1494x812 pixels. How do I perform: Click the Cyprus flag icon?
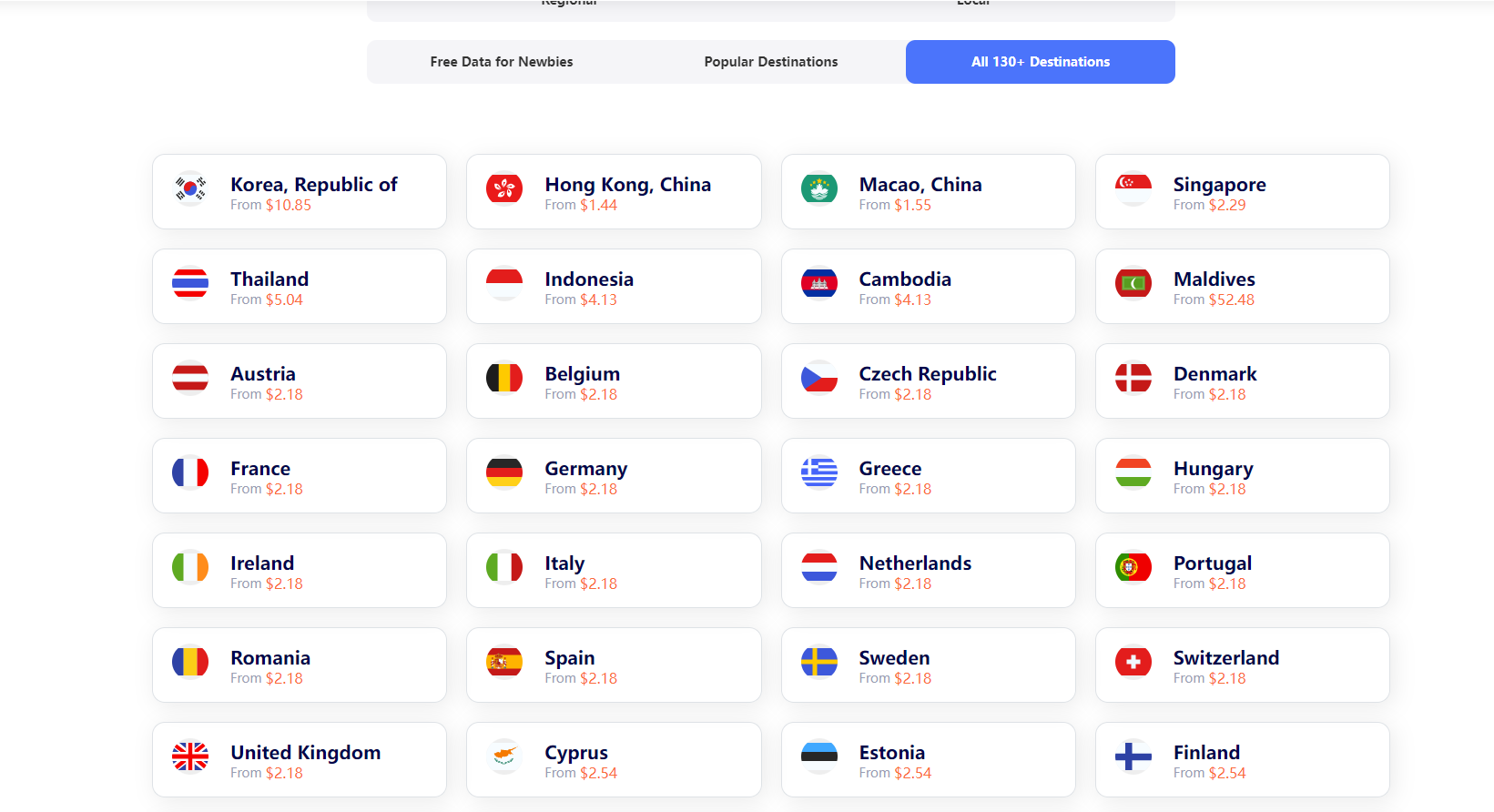click(x=504, y=757)
